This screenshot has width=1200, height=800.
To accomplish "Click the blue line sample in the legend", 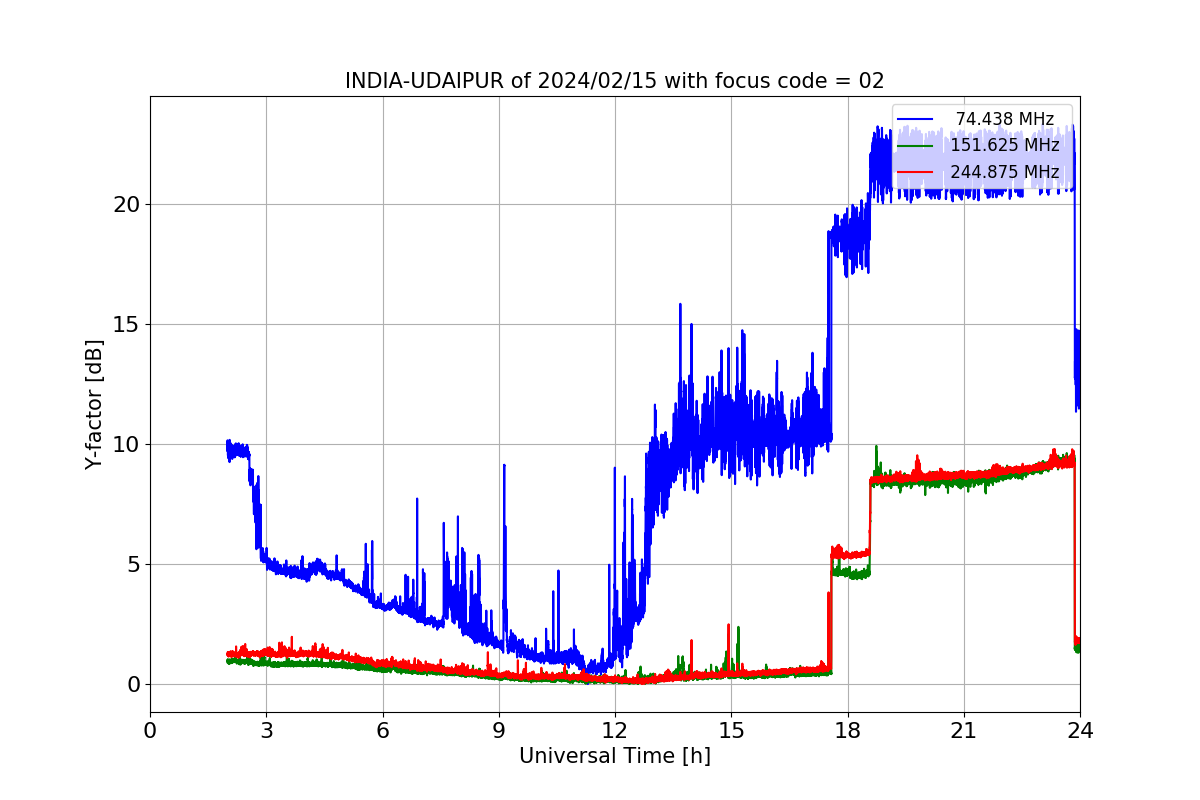I will click(915, 119).
